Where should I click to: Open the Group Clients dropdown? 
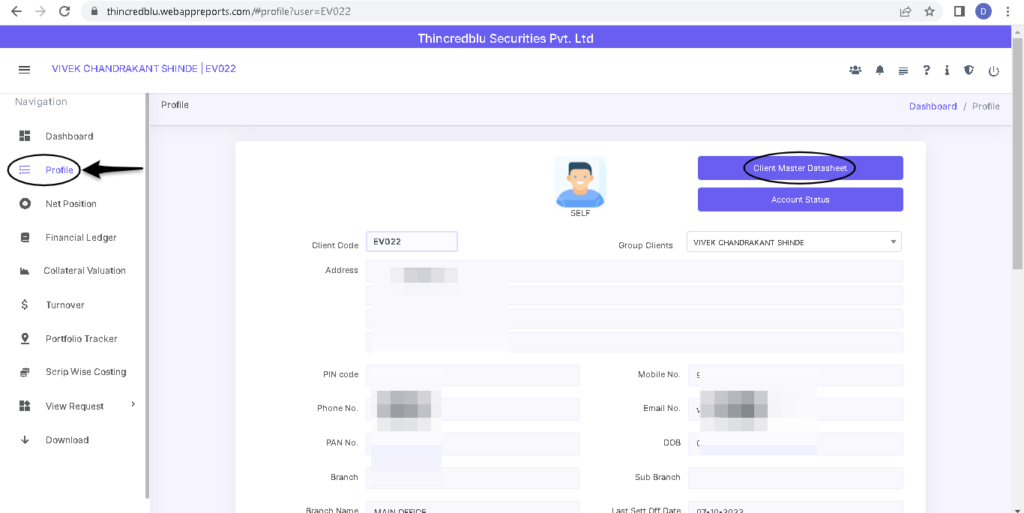[793, 241]
